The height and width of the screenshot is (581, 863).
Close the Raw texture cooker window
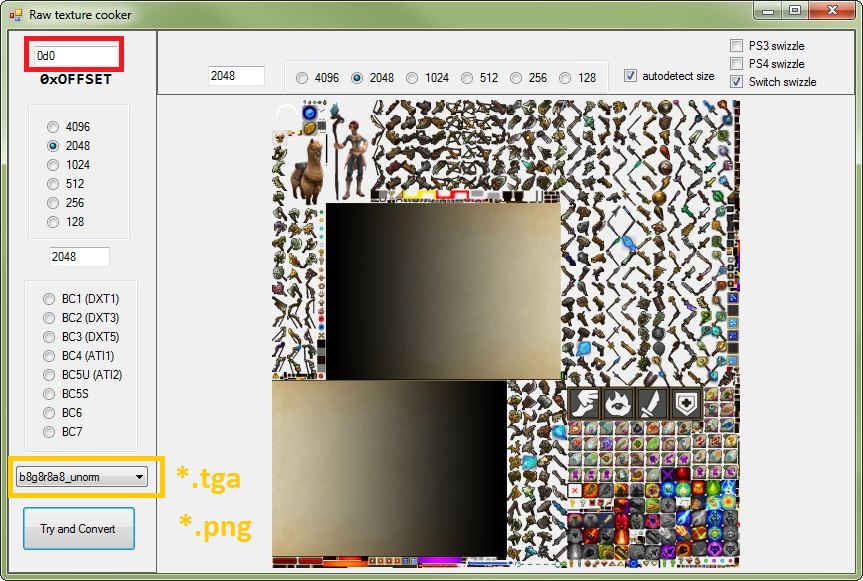(833, 10)
